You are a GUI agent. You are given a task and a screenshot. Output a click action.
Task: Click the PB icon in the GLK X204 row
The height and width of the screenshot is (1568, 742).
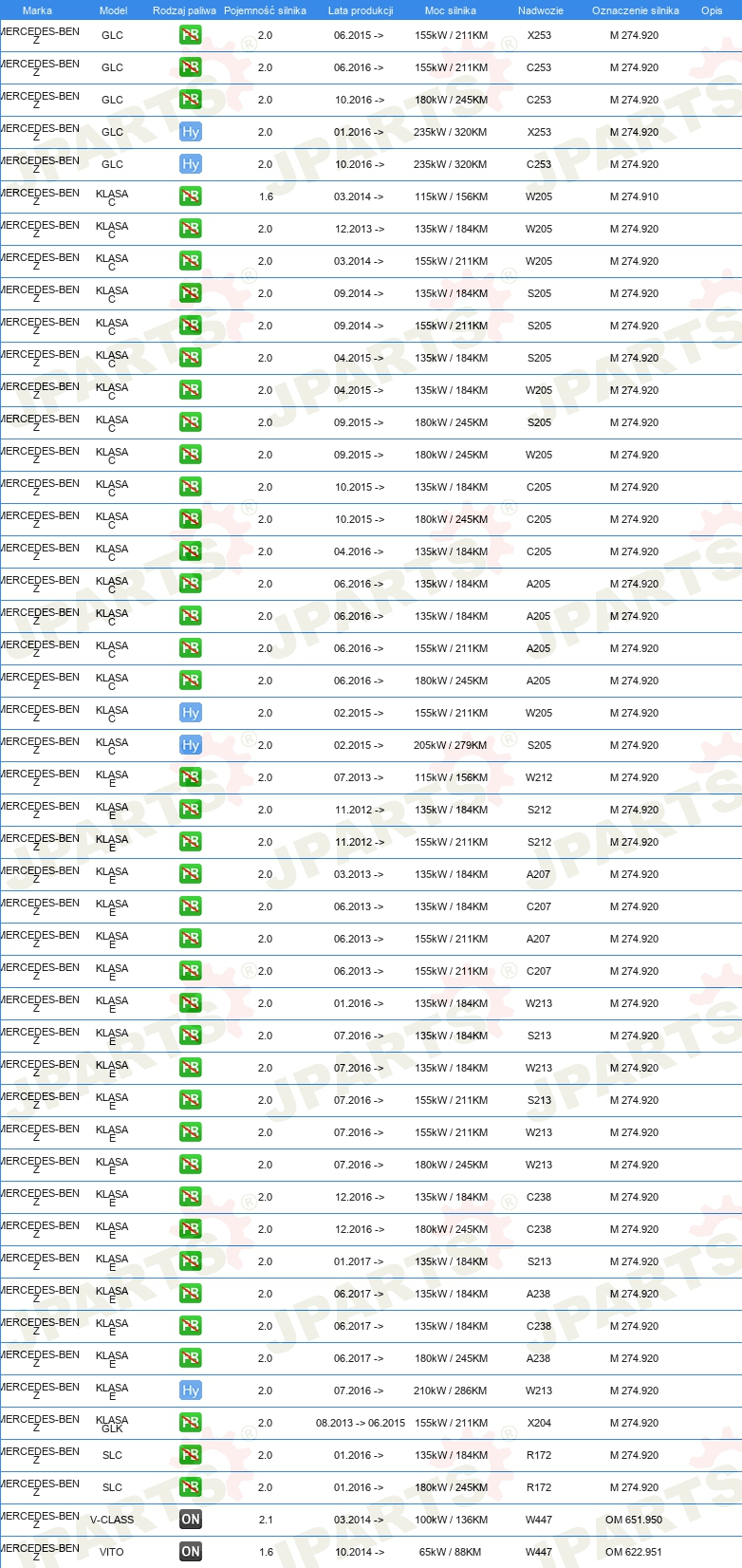pos(191,1424)
